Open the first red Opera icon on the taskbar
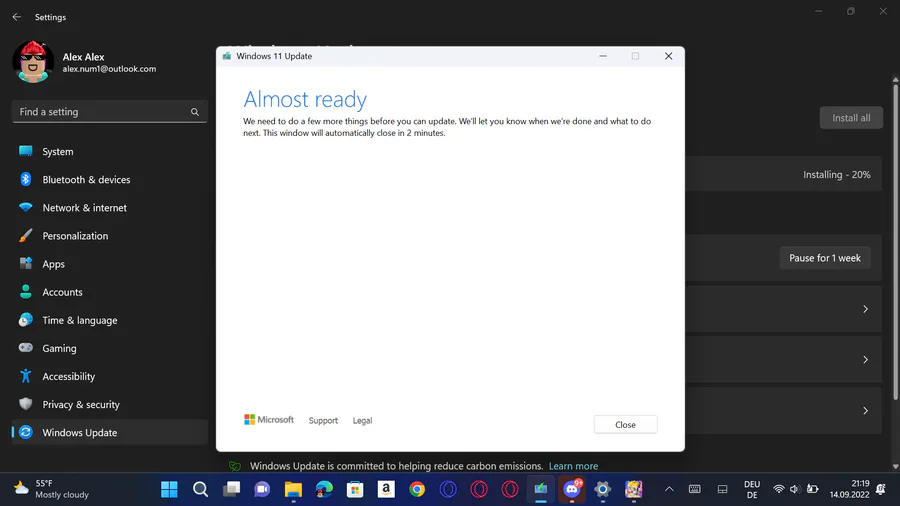This screenshot has width=900, height=506. click(479, 489)
